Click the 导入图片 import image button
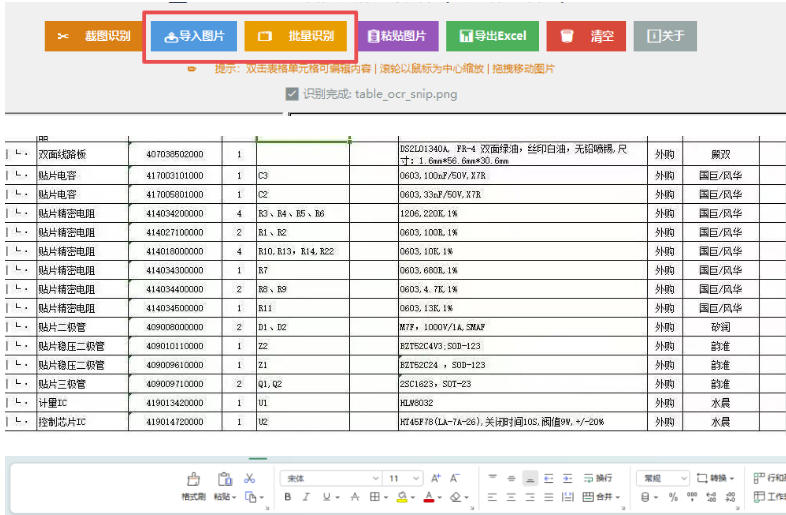Screen dimensions: 786x515 [x=193, y=36]
